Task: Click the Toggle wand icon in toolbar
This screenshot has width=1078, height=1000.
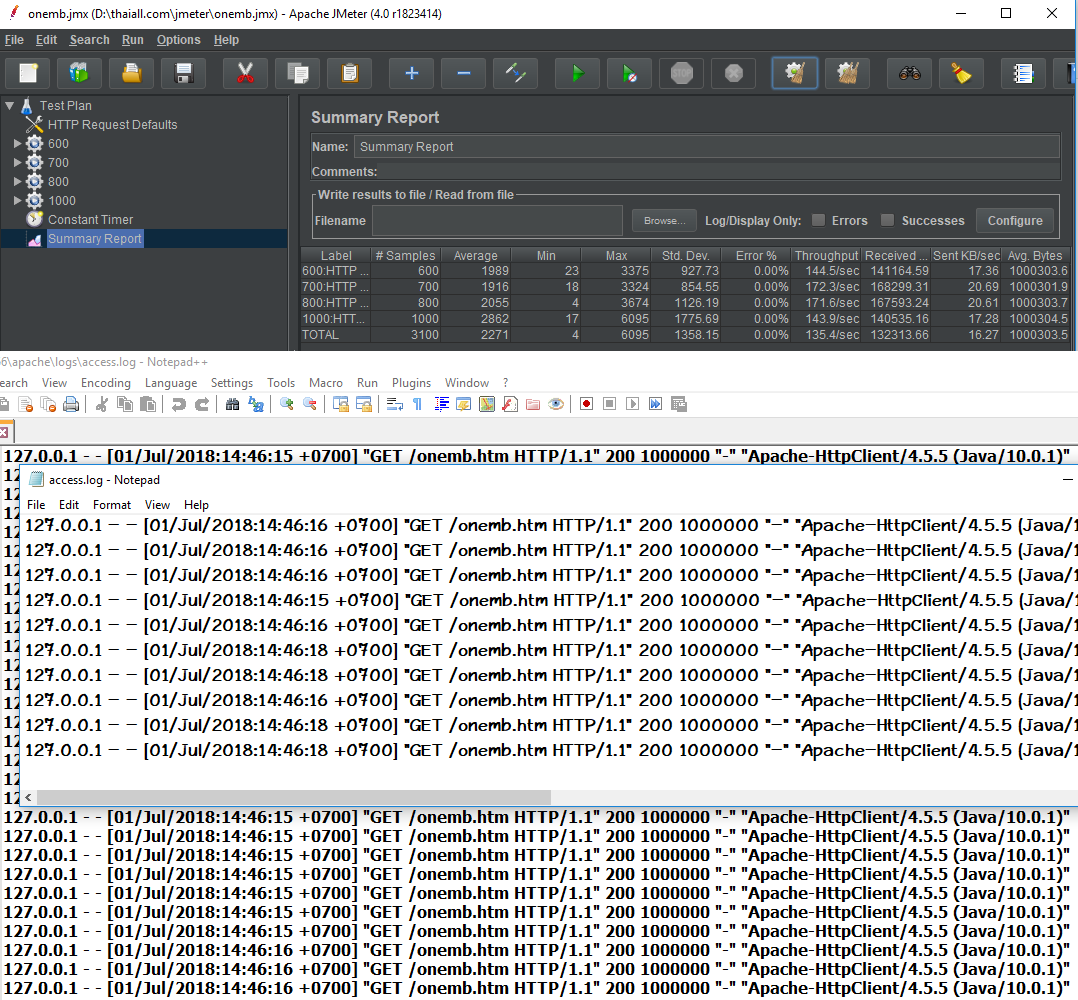Action: click(515, 74)
